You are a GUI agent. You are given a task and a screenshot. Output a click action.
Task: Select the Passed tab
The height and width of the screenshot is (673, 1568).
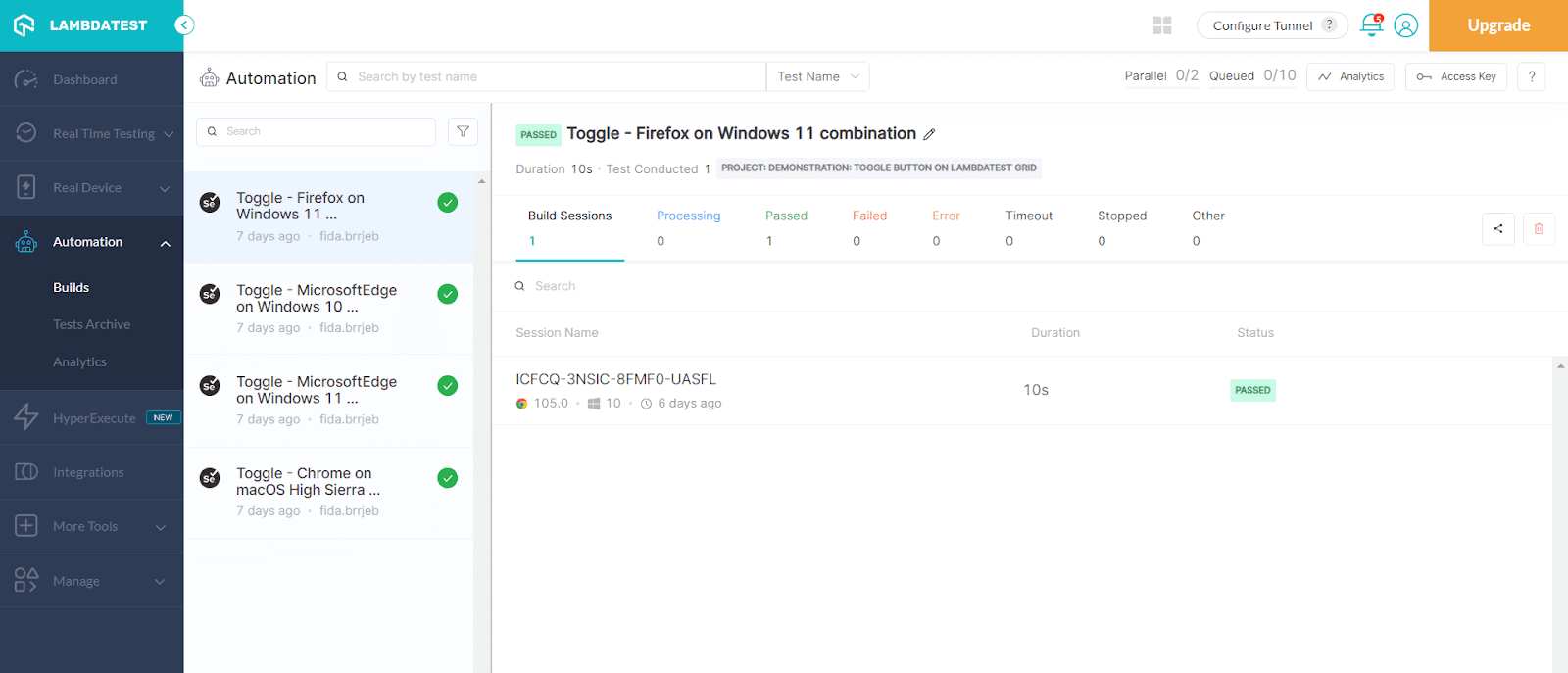(x=786, y=228)
